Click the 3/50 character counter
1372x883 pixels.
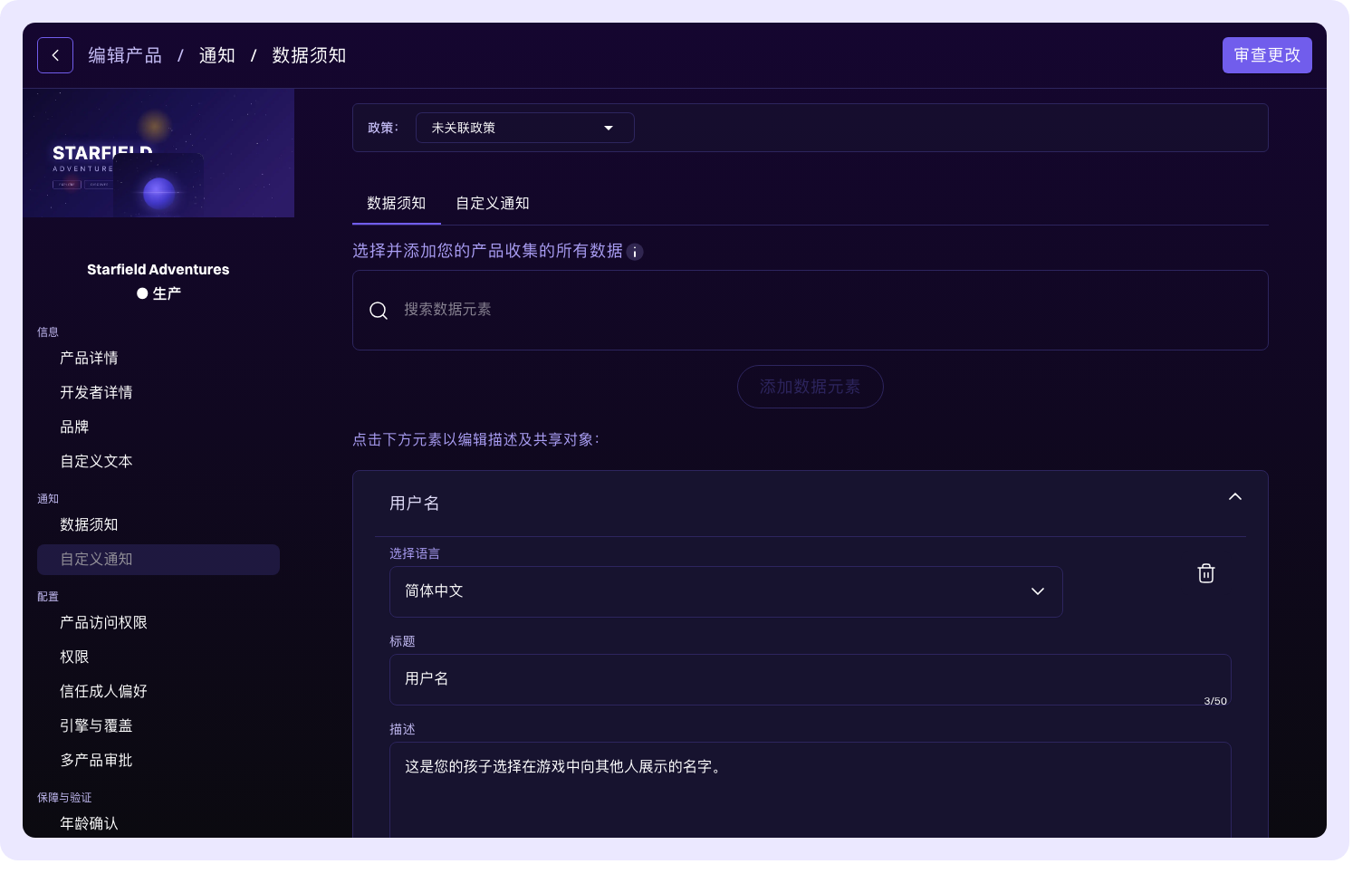[x=1215, y=701]
